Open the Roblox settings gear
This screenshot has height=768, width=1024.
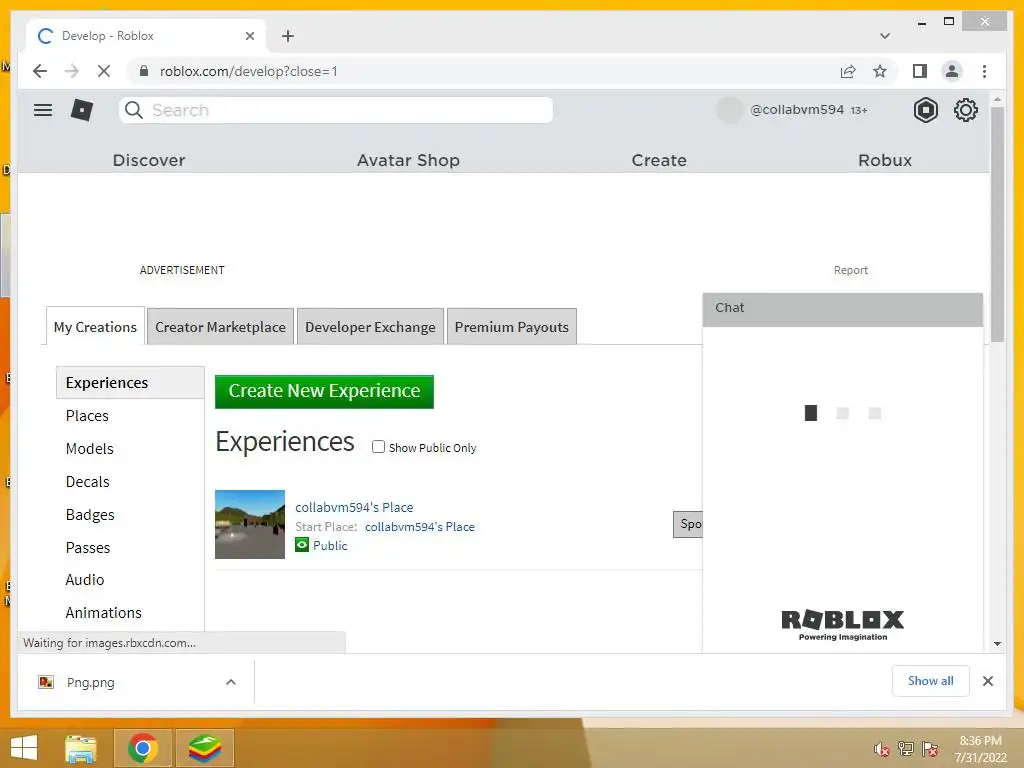click(965, 110)
